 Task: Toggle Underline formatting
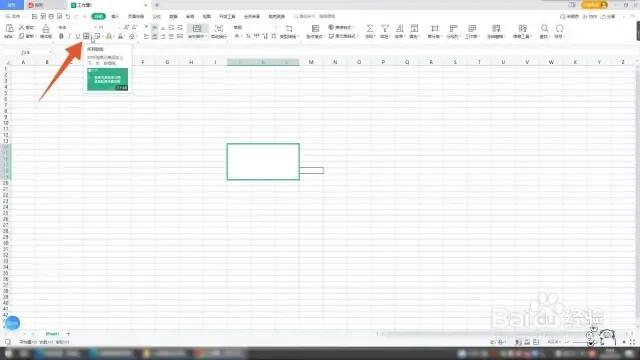pyautogui.click(x=78, y=36)
